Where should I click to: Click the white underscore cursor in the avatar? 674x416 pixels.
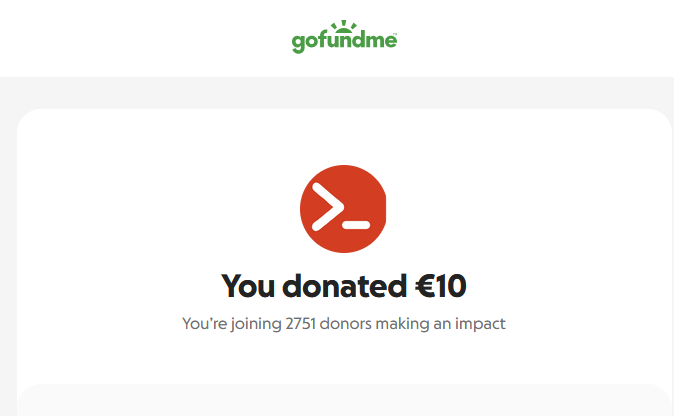coord(356,225)
